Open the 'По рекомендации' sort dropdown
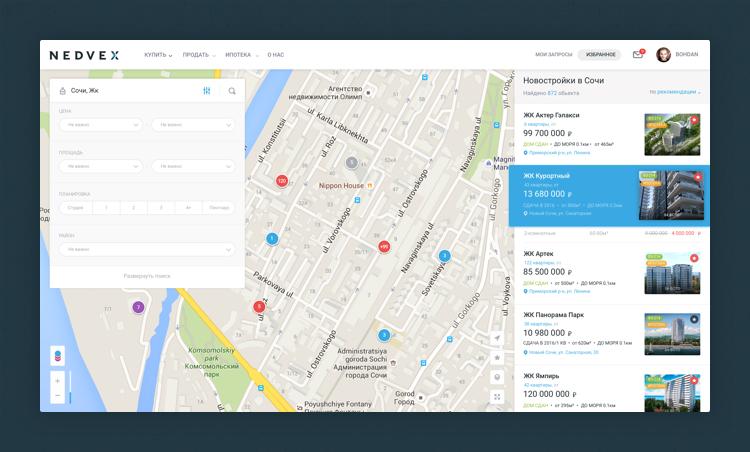750x452 pixels. click(675, 92)
